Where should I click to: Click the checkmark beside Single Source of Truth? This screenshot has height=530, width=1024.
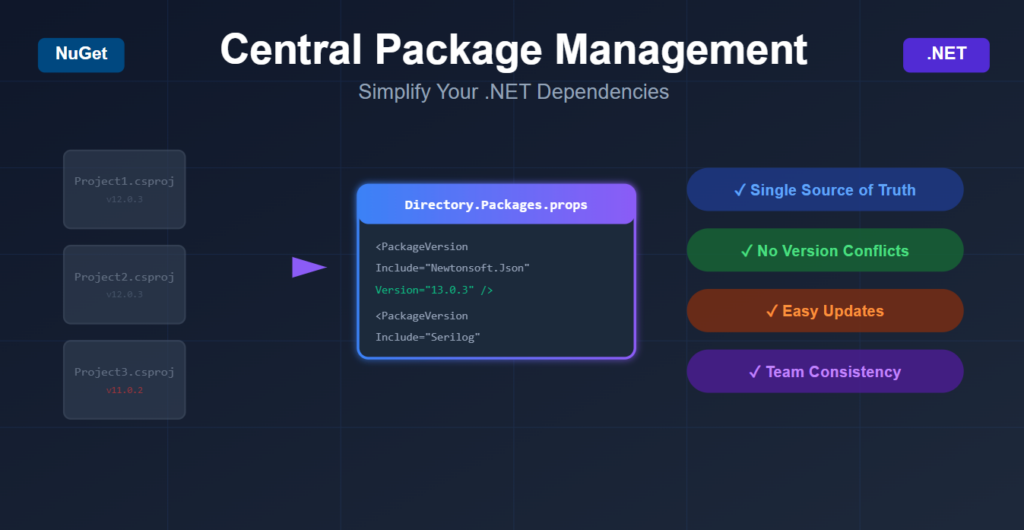[x=739, y=190]
